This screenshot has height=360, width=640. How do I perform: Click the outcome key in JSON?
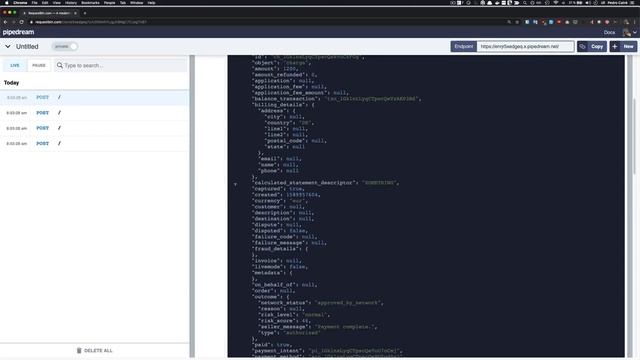click(x=265, y=297)
